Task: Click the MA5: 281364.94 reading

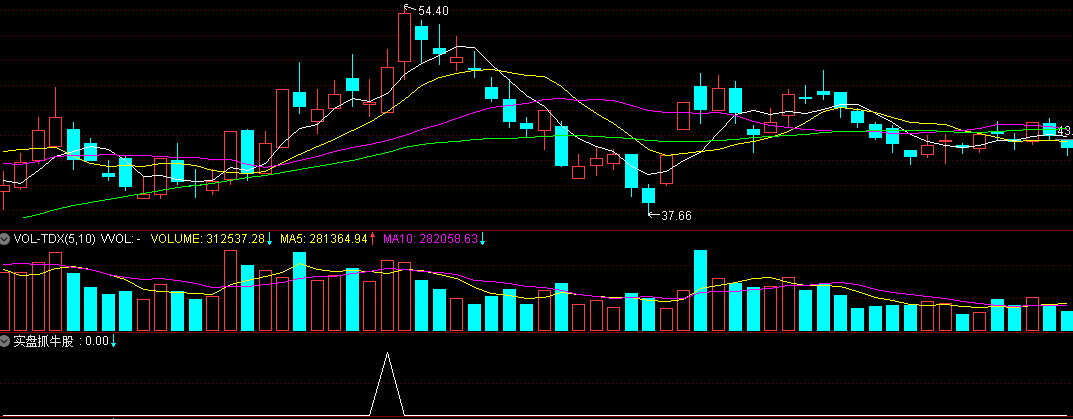Action: click(324, 239)
